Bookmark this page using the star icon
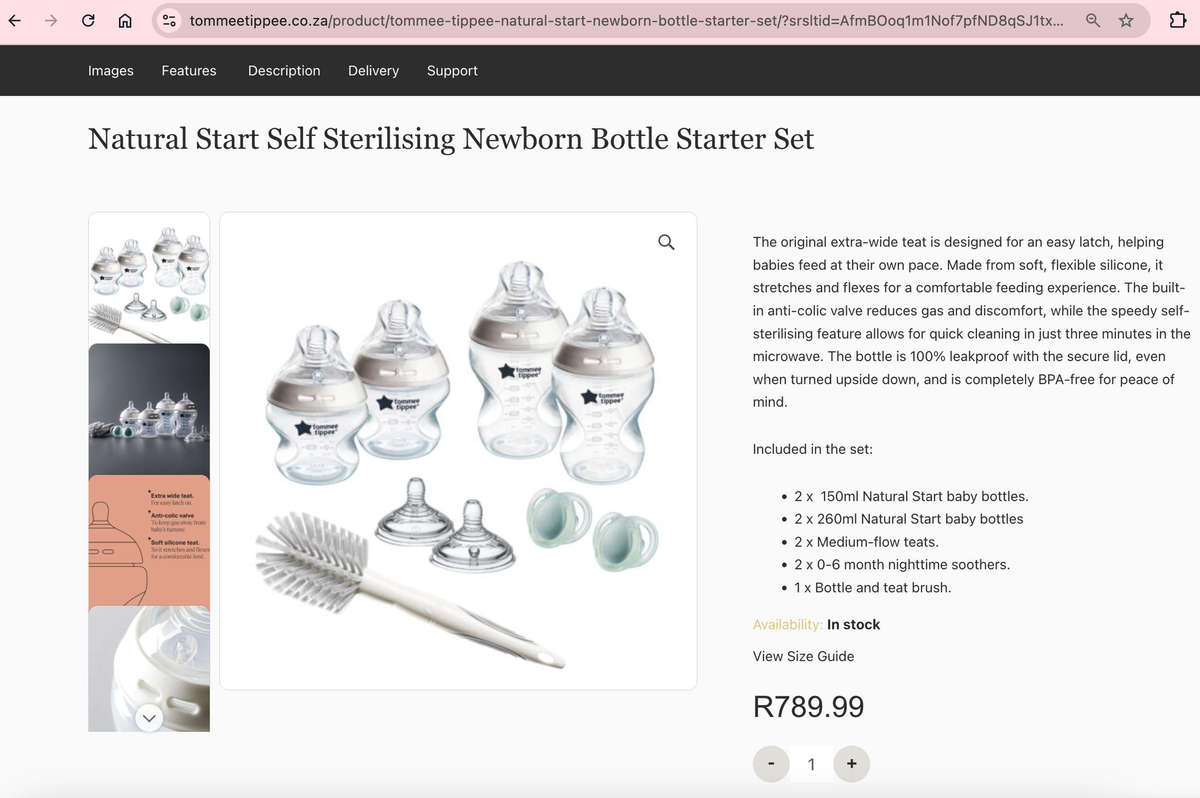The height and width of the screenshot is (798, 1200). tap(1127, 20)
